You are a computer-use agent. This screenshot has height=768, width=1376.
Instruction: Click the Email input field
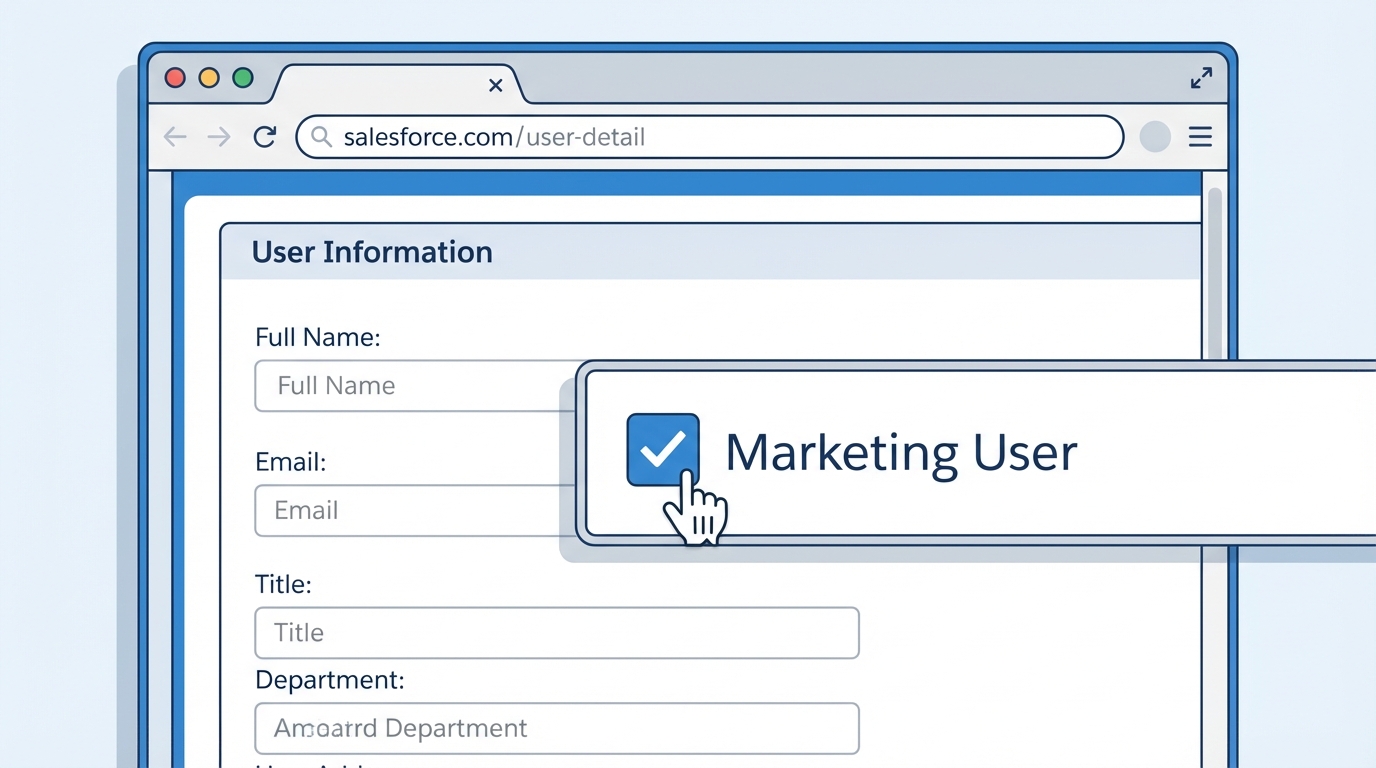pos(400,510)
